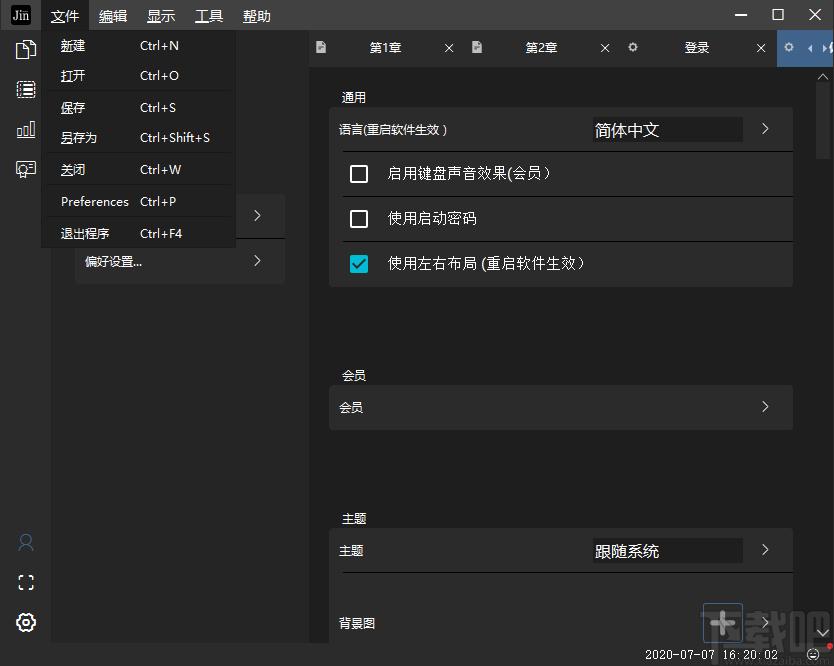Open the statistics chart sidebar panel

click(x=25, y=129)
